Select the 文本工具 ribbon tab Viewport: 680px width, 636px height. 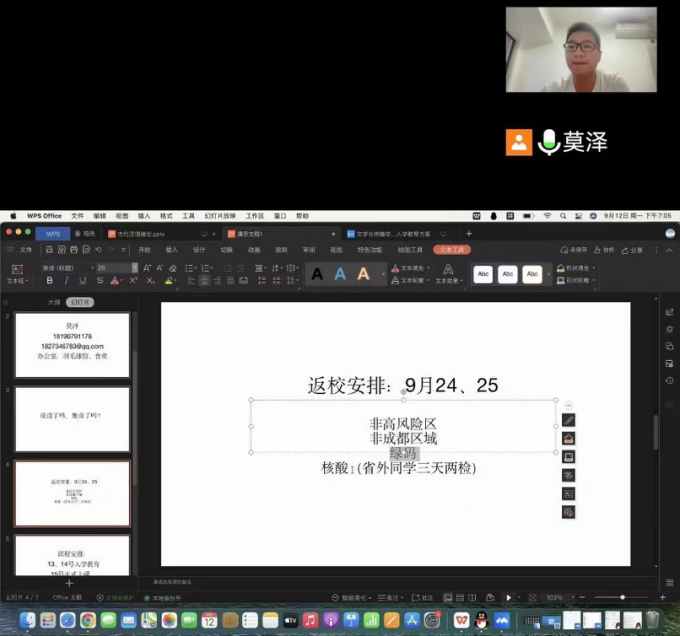pyautogui.click(x=452, y=249)
